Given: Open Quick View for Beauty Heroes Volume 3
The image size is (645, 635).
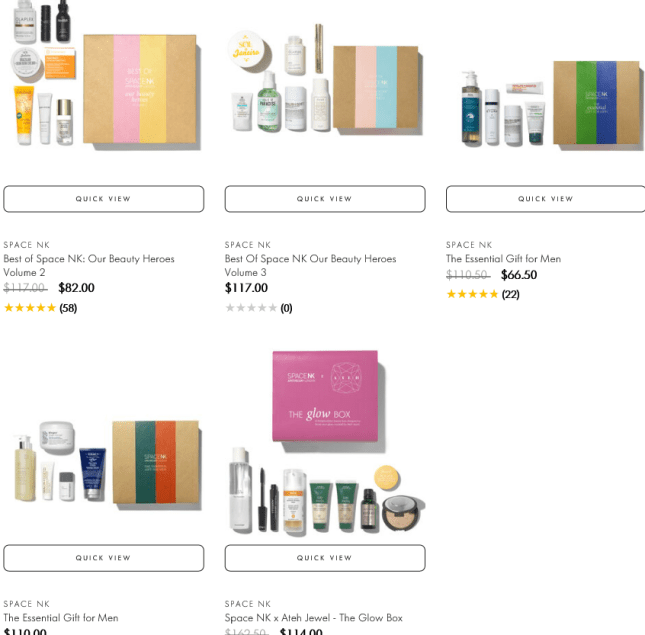Looking at the screenshot, I should pos(325,199).
